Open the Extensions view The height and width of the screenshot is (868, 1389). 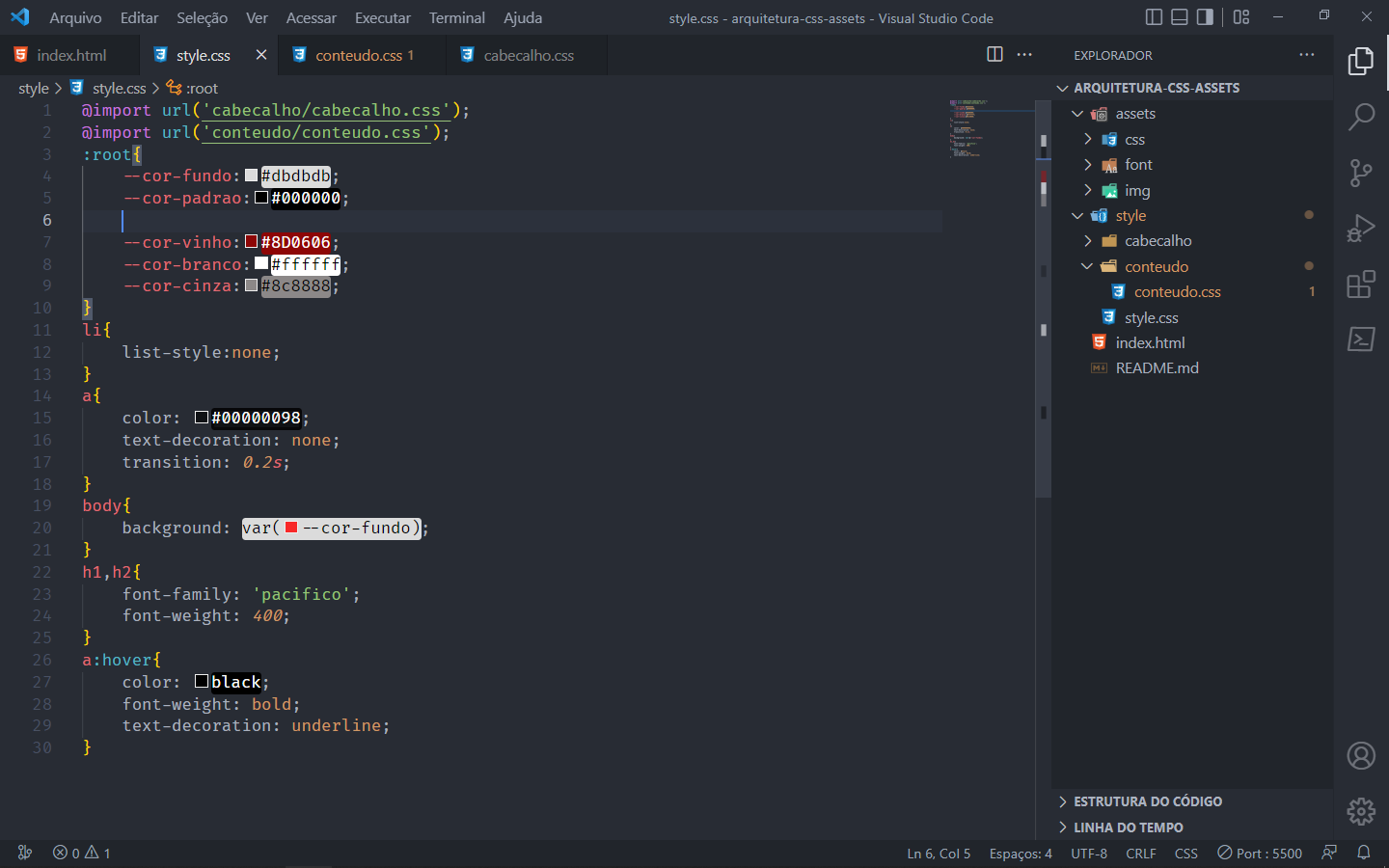1361,285
